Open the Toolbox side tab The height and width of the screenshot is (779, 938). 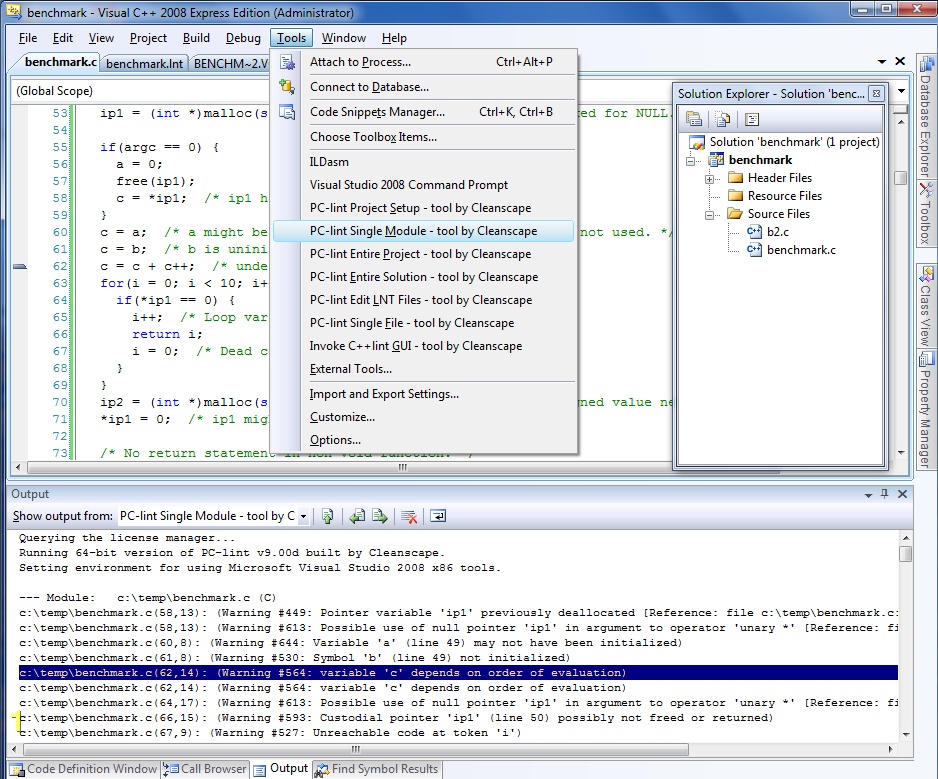[x=926, y=214]
